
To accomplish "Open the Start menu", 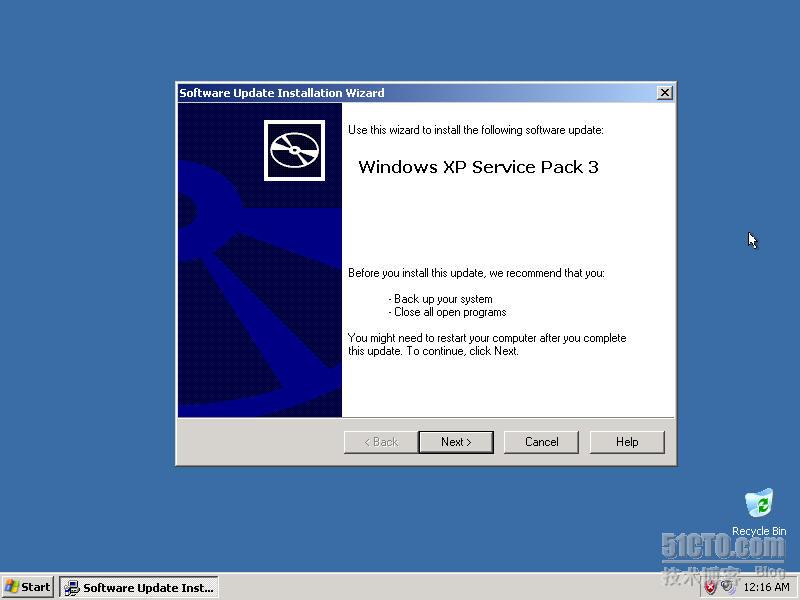I will coord(28,587).
